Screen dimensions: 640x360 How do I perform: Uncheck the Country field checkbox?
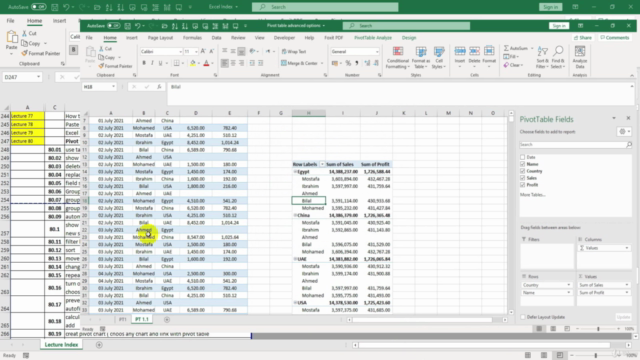pyautogui.click(x=522, y=171)
